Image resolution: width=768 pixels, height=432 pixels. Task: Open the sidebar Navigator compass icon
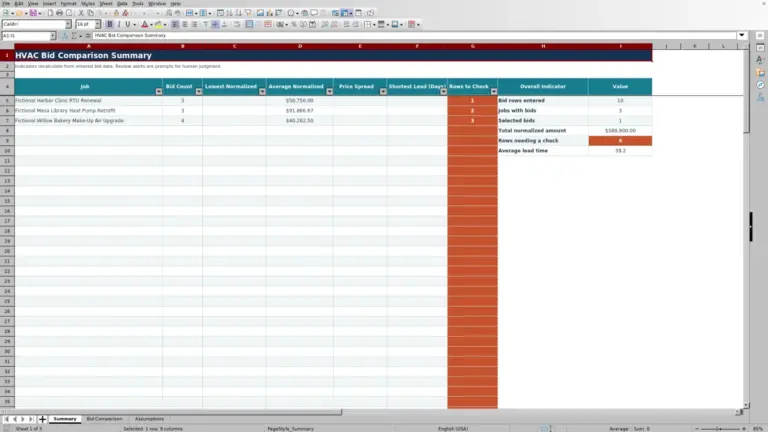(x=760, y=85)
